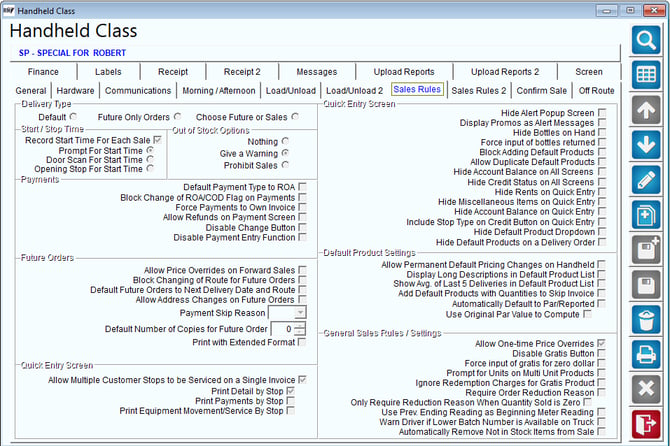
Task: Switch to the Screen tab
Action: pyautogui.click(x=589, y=72)
